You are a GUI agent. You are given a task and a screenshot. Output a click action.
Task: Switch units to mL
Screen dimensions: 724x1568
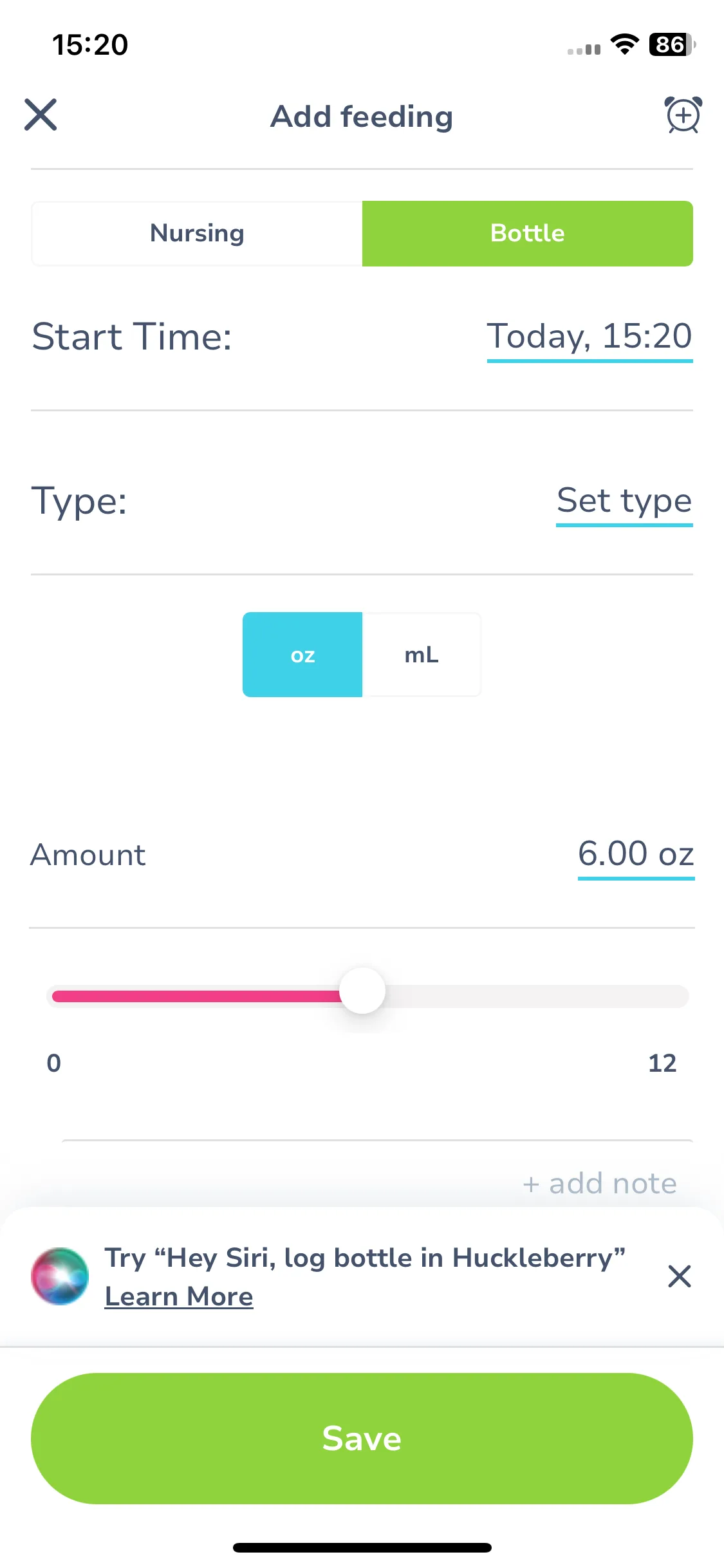click(422, 655)
